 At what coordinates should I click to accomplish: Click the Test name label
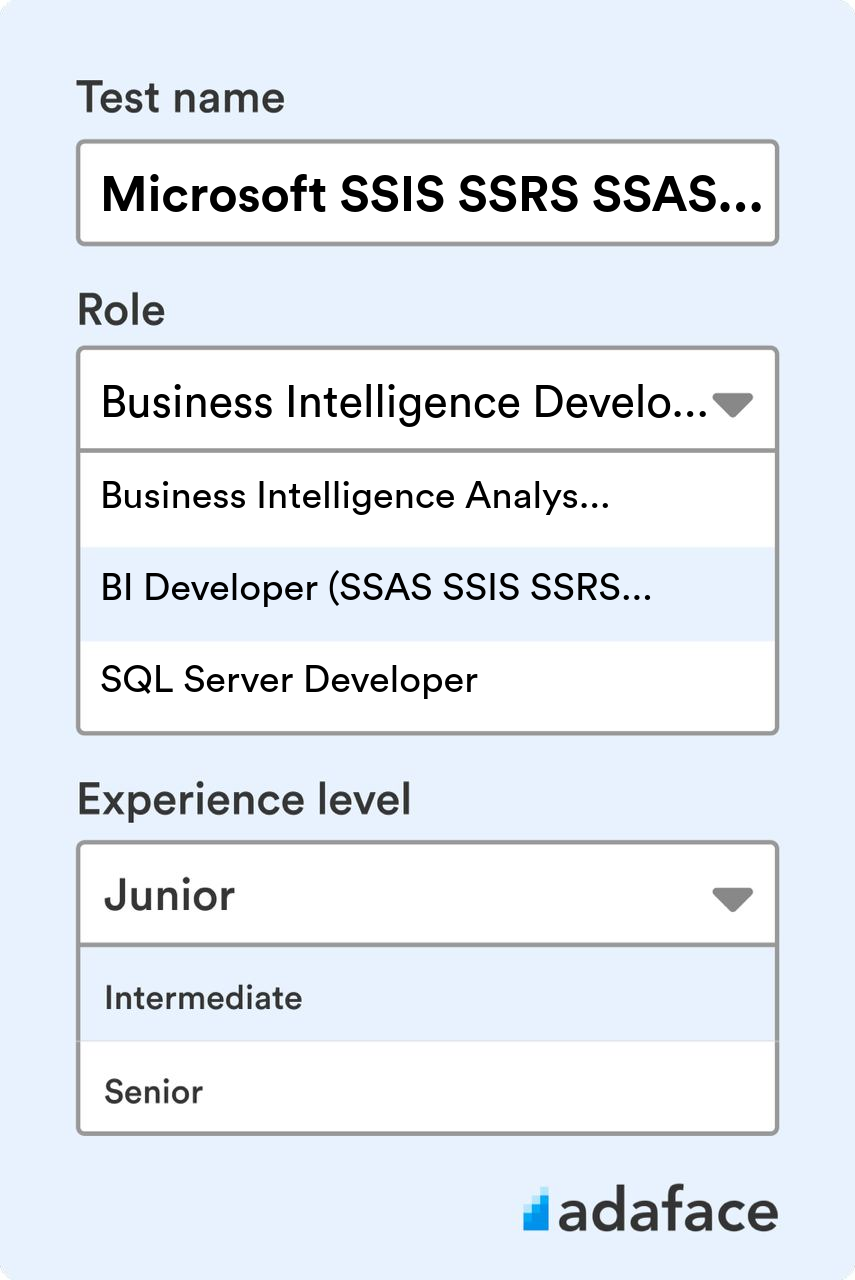point(182,97)
